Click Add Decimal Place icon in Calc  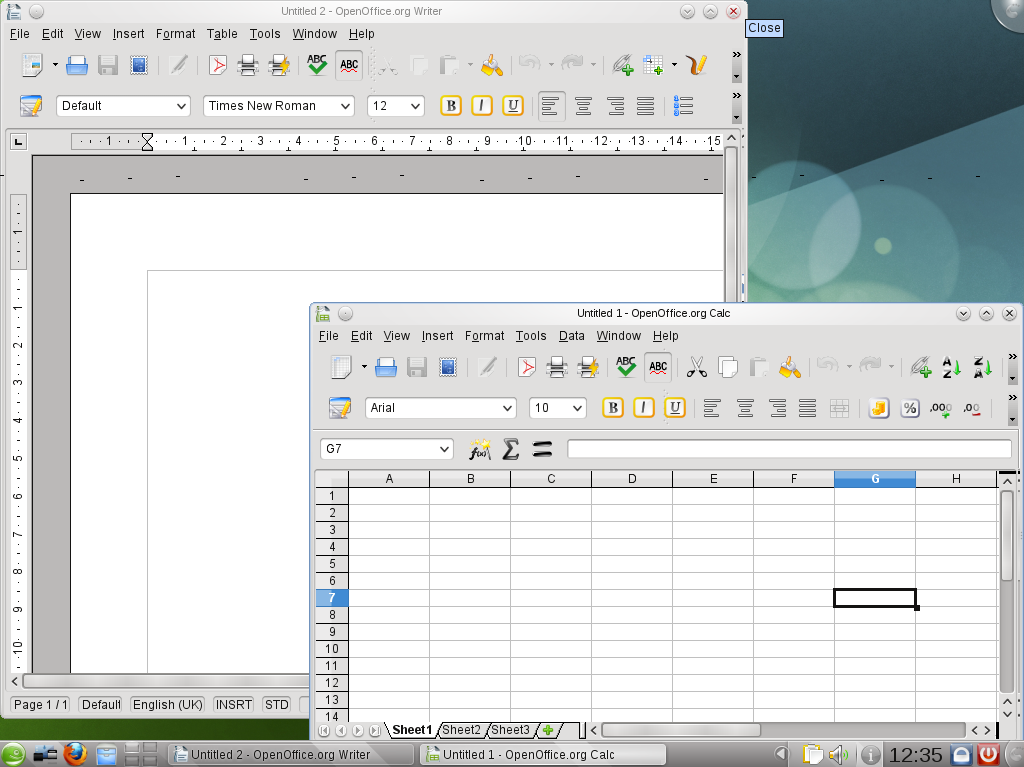(940, 408)
